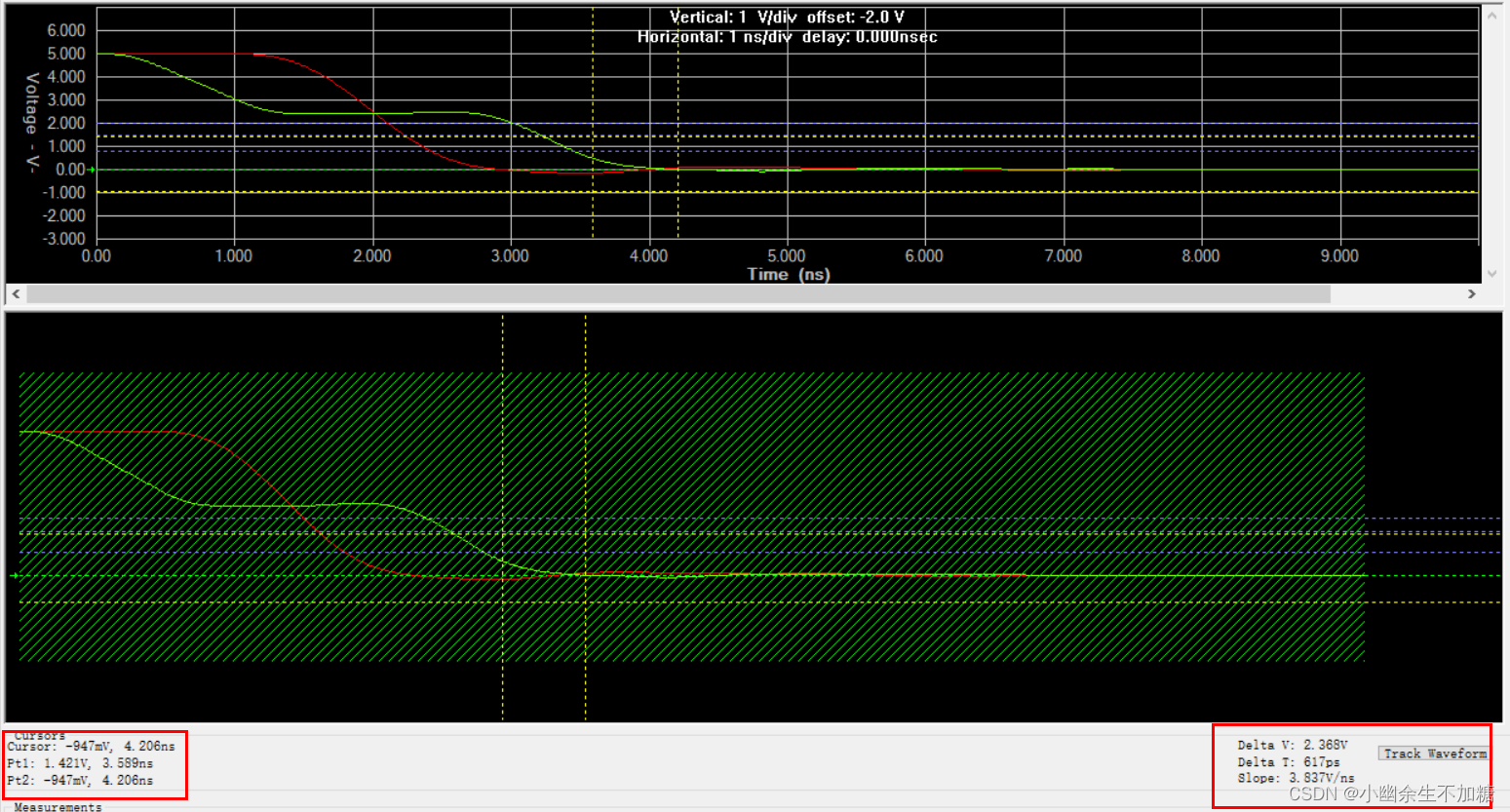
Task: Click the 3.000 time axis tick label
Action: coord(510,256)
